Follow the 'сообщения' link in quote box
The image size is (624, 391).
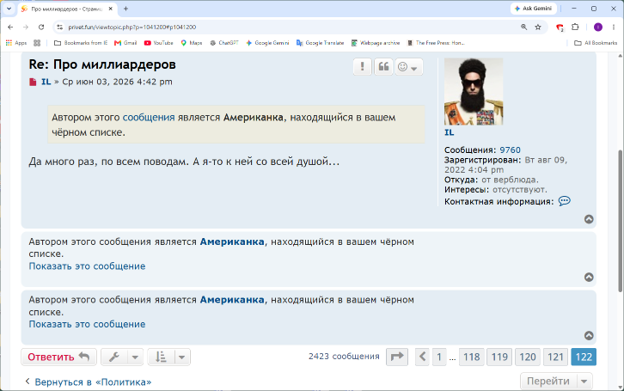click(x=148, y=117)
